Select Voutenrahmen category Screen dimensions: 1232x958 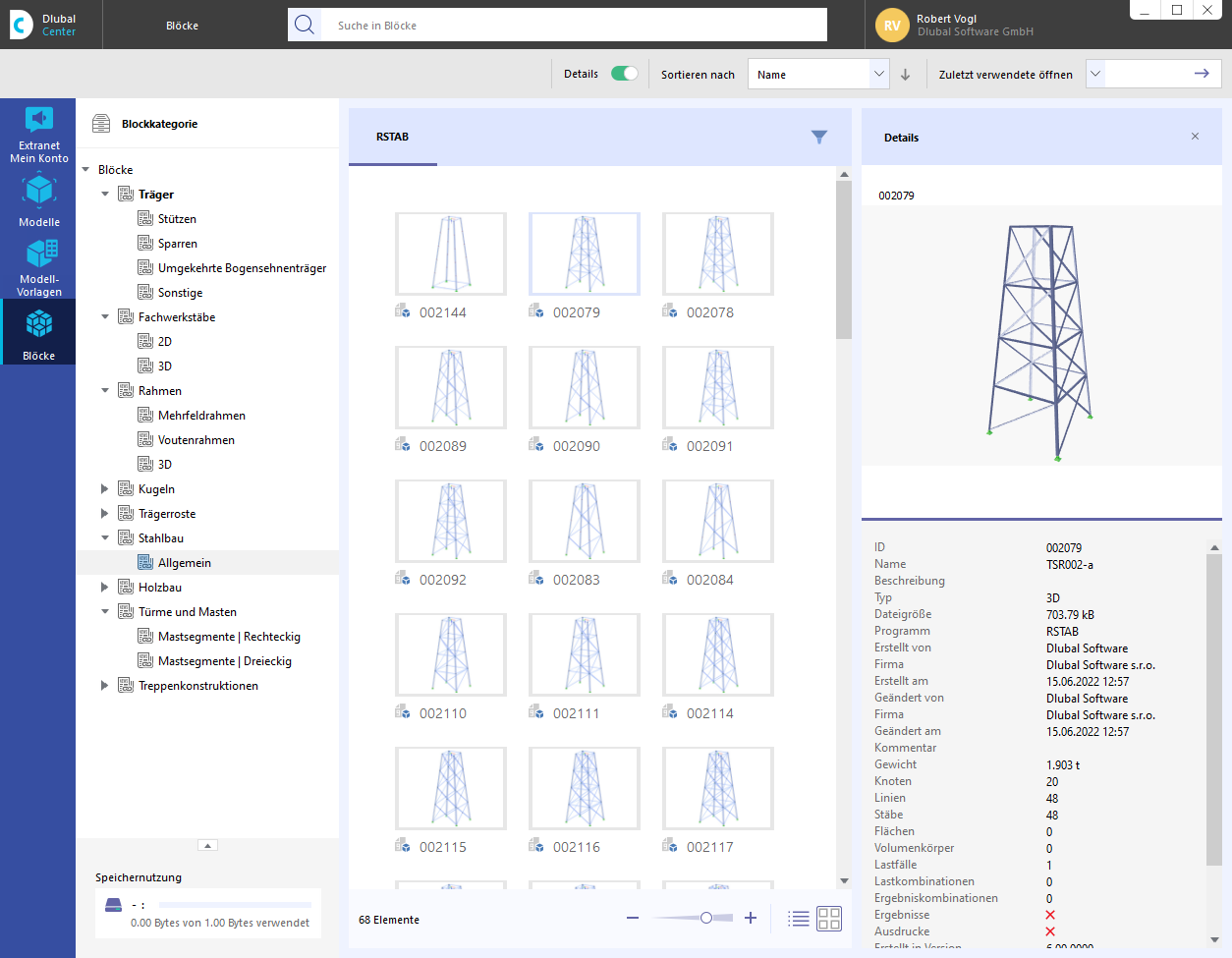click(x=196, y=440)
